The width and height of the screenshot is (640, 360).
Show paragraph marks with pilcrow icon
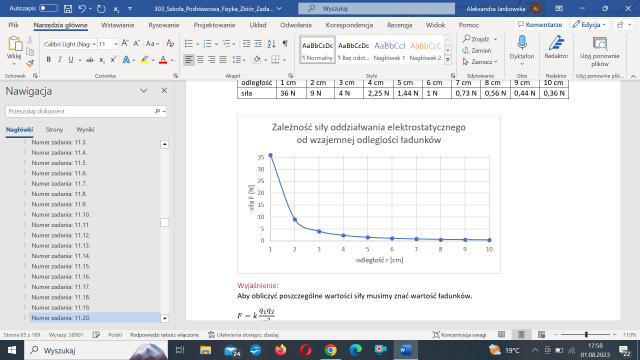(285, 43)
